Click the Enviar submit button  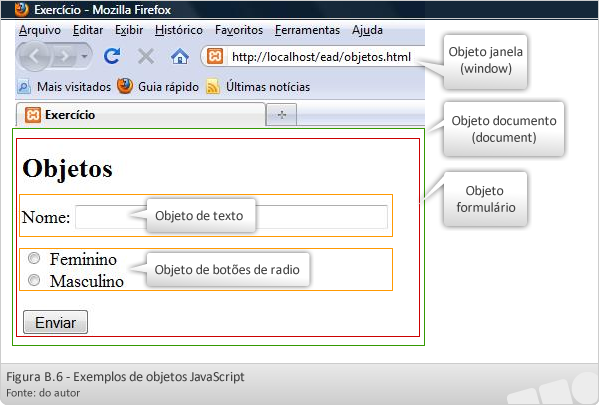point(55,322)
